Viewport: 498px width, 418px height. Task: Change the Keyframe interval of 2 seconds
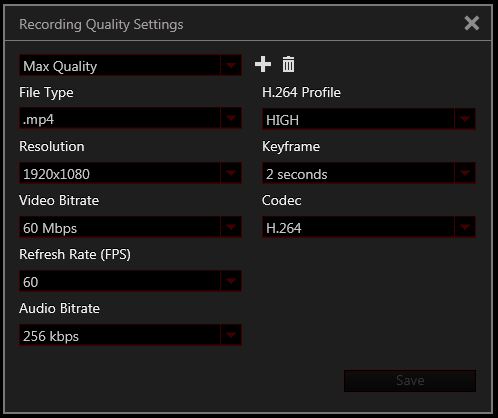[369, 173]
